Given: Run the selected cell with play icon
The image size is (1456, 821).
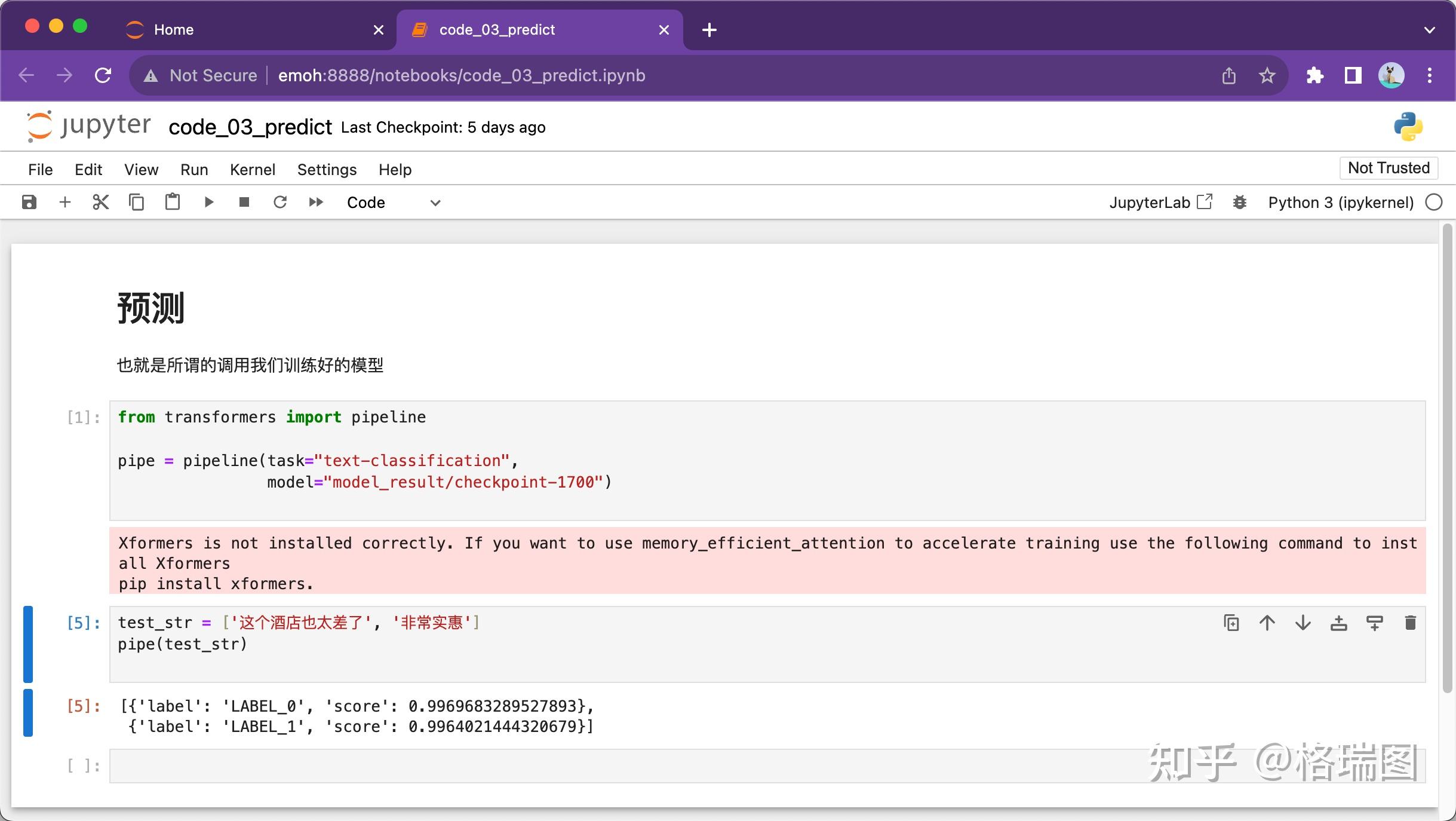Looking at the screenshot, I should 208,203.
